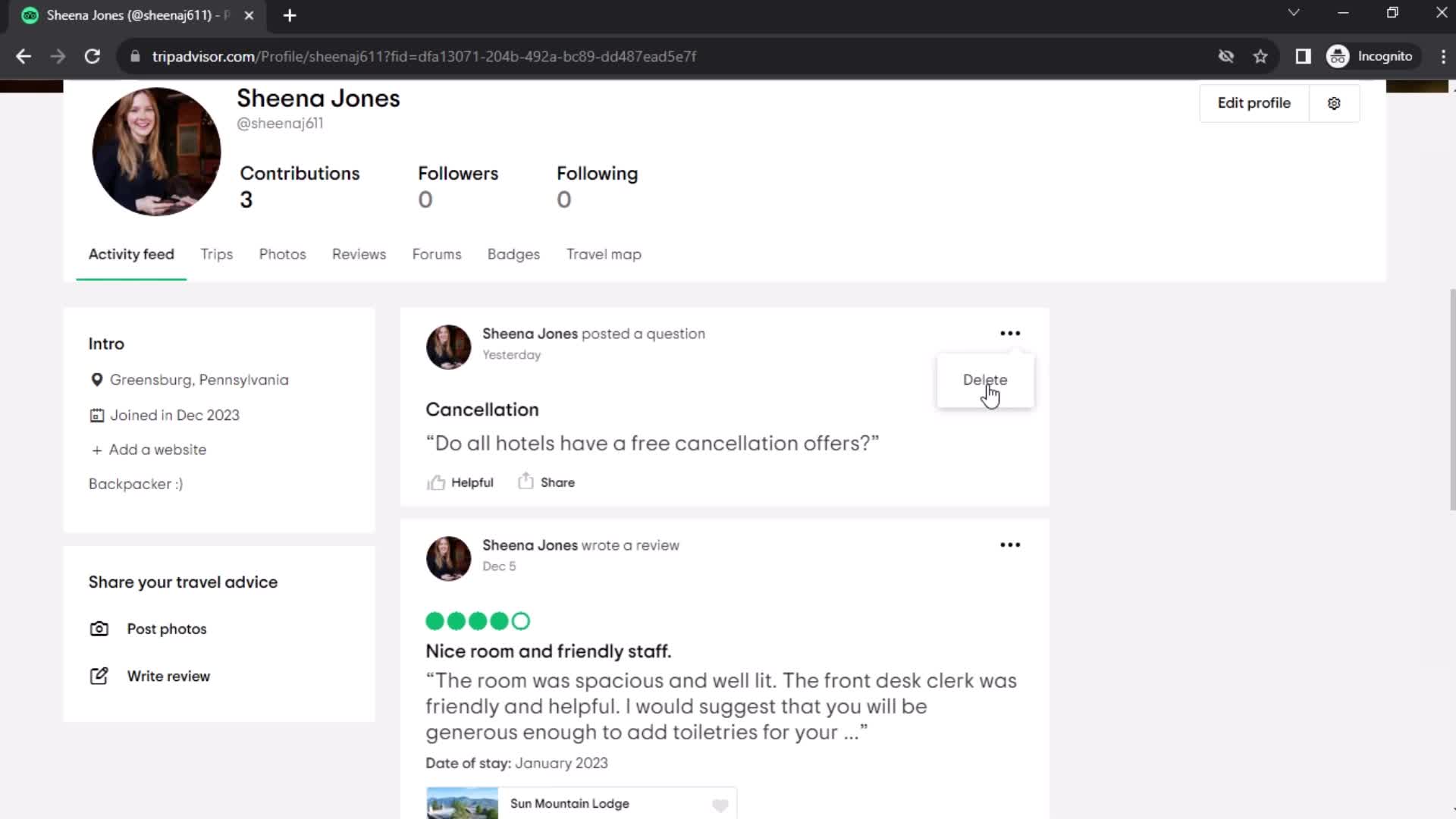Select the Reviews tab
This screenshot has width=1456, height=819.
[359, 254]
